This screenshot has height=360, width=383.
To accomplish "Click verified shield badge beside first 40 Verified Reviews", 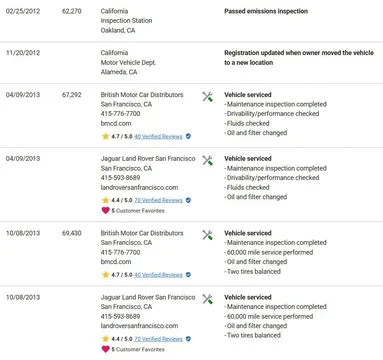I will point(188,136).
